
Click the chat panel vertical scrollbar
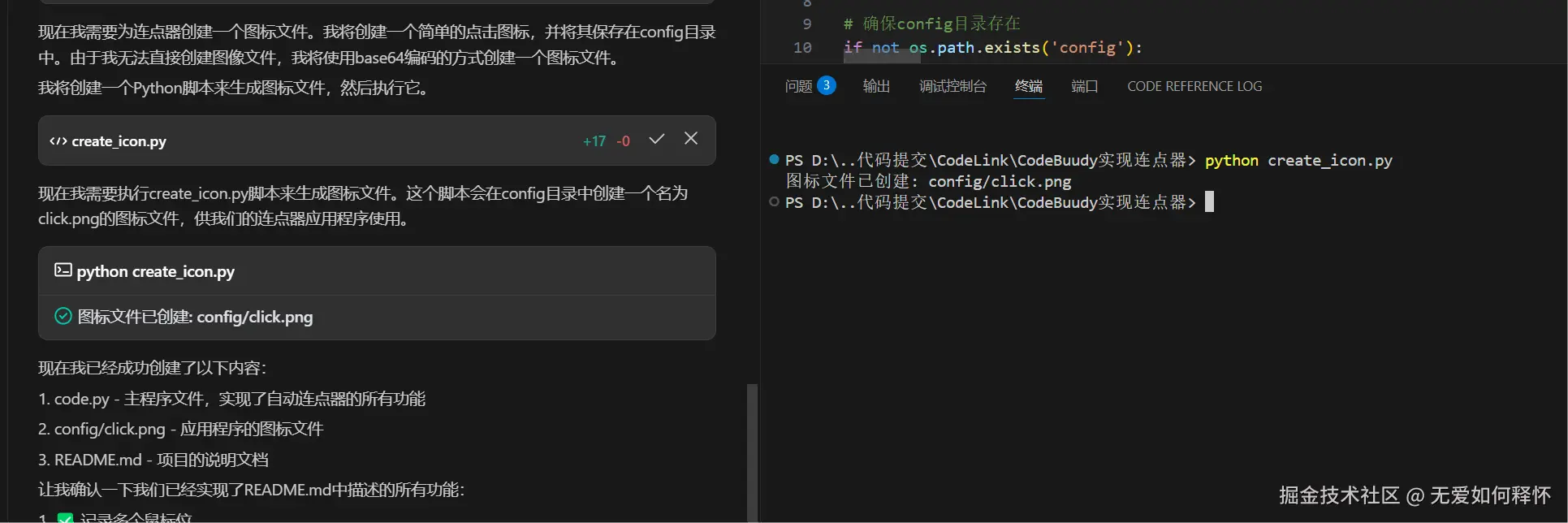752,452
